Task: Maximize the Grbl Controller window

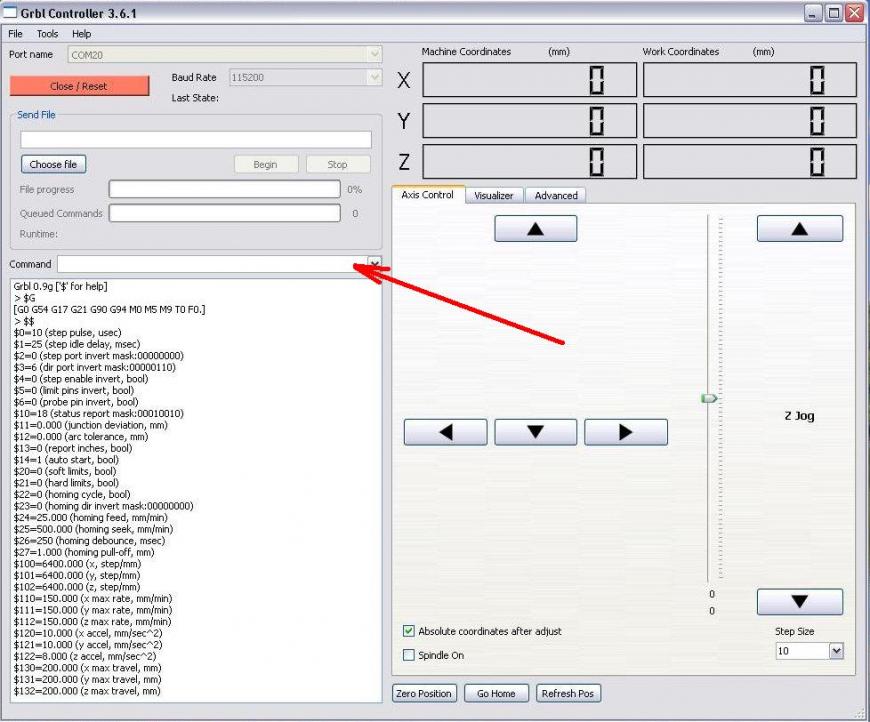Action: (x=833, y=13)
